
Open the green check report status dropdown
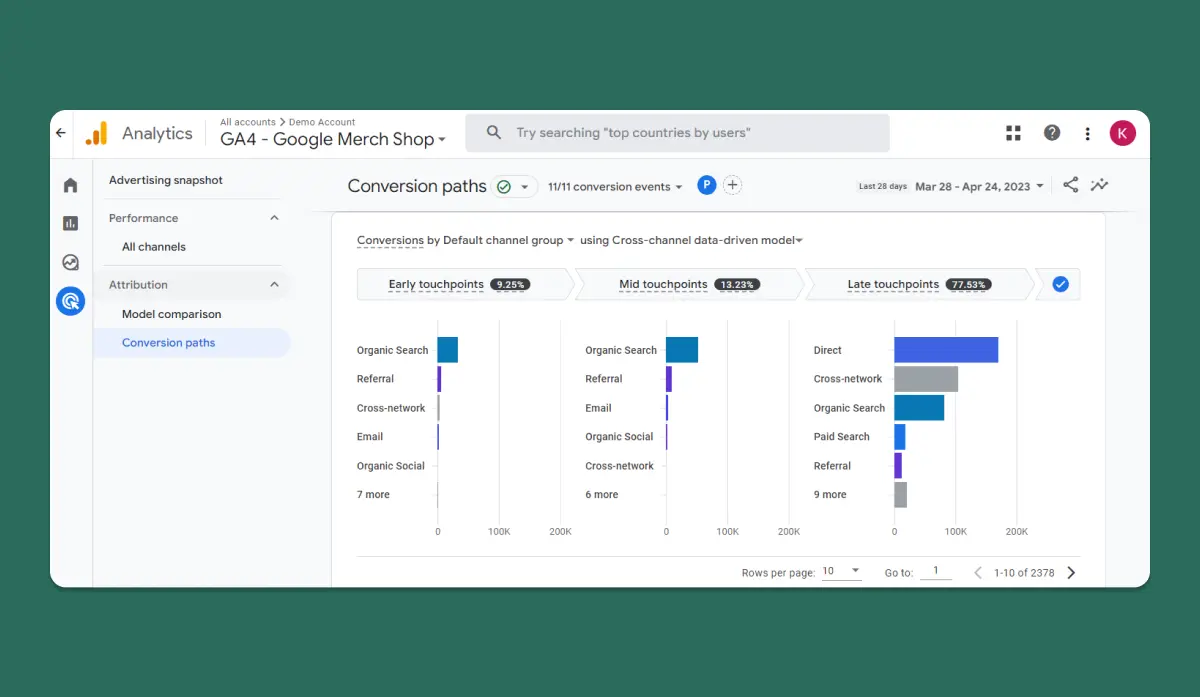click(x=514, y=186)
